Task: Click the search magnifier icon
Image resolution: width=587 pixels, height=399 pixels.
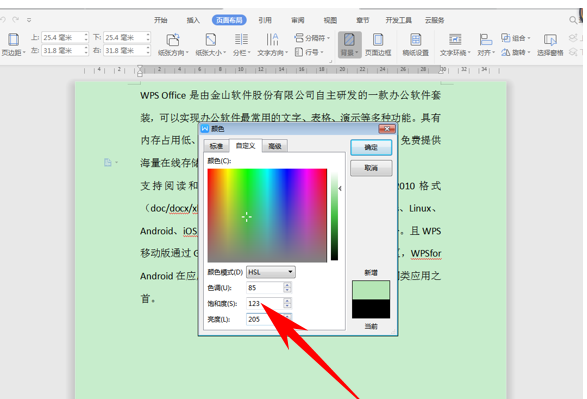Action: pyautogui.click(x=573, y=20)
